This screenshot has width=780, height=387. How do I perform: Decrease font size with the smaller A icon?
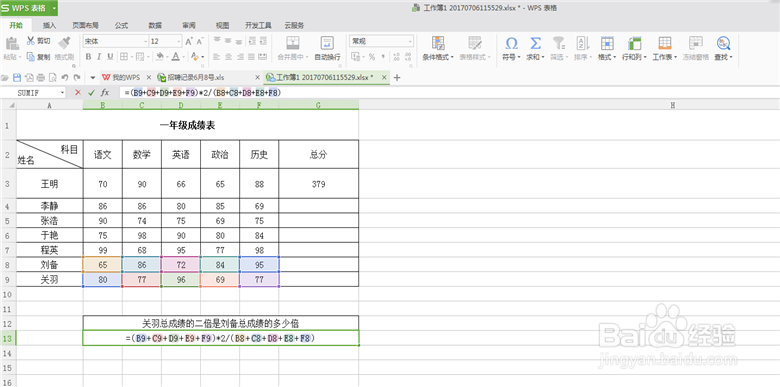click(199, 41)
